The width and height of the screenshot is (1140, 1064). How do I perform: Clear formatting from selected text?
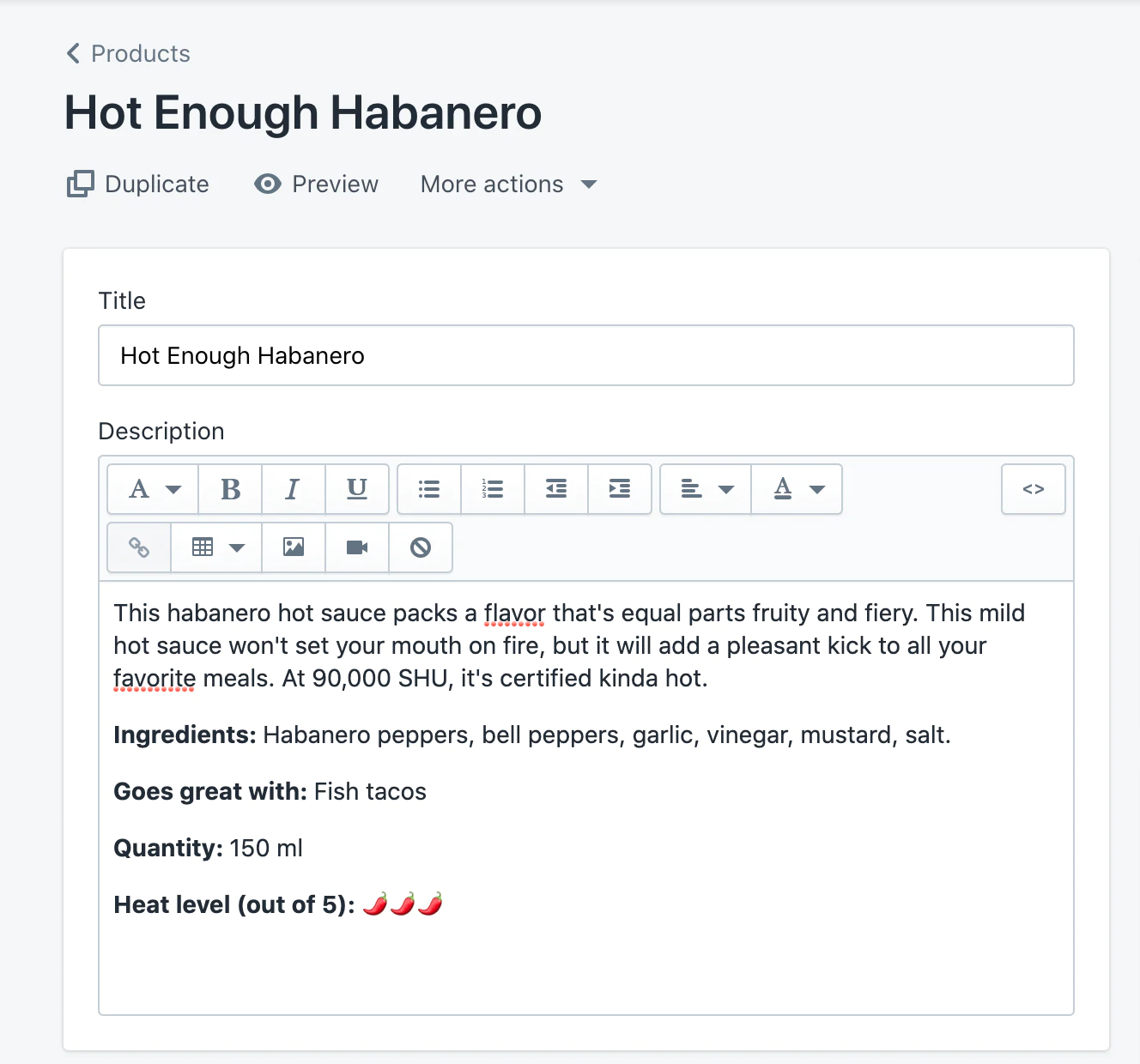(421, 547)
